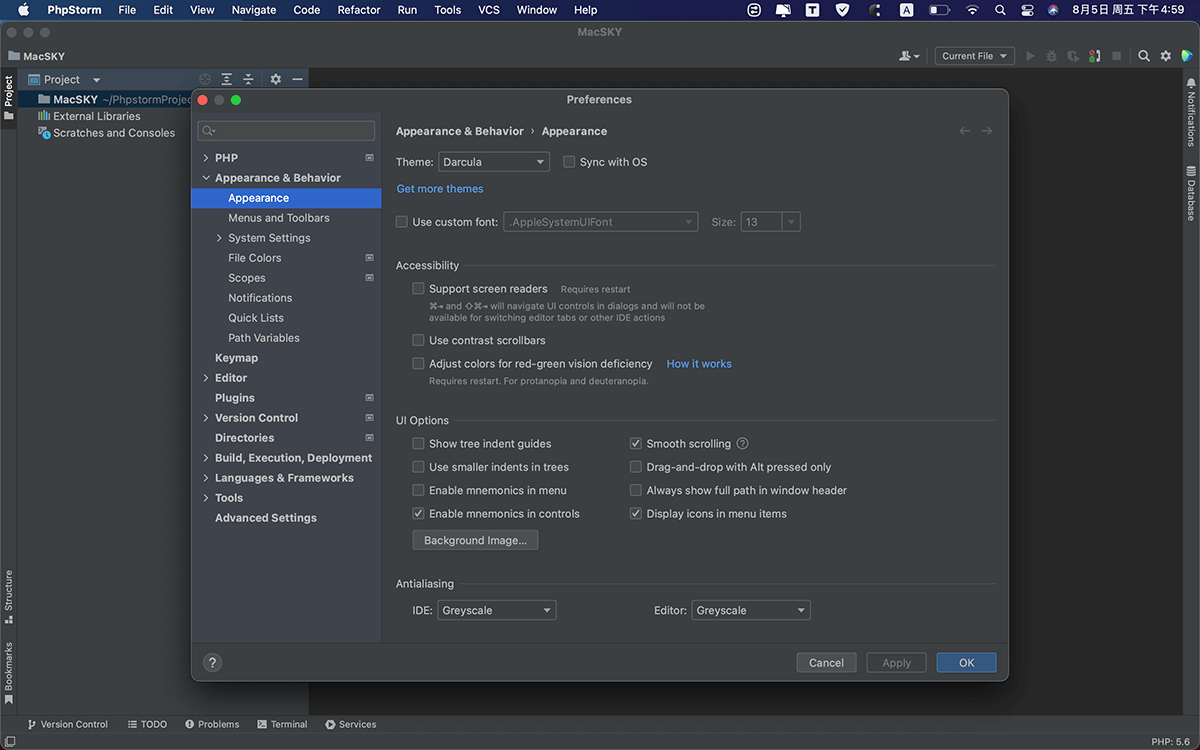Select Keymap in settings tree
This screenshot has width=1200, height=750.
tap(236, 358)
